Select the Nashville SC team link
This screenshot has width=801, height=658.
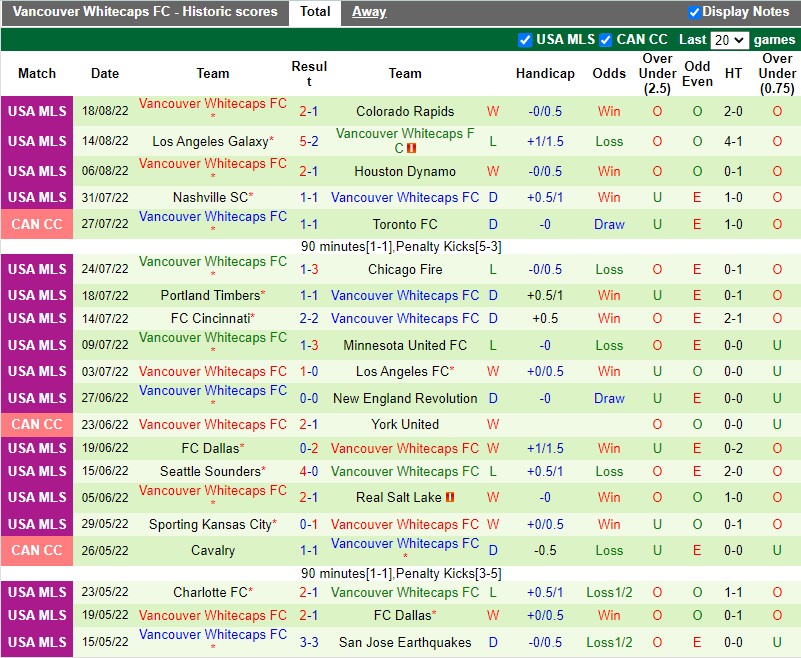tap(210, 197)
